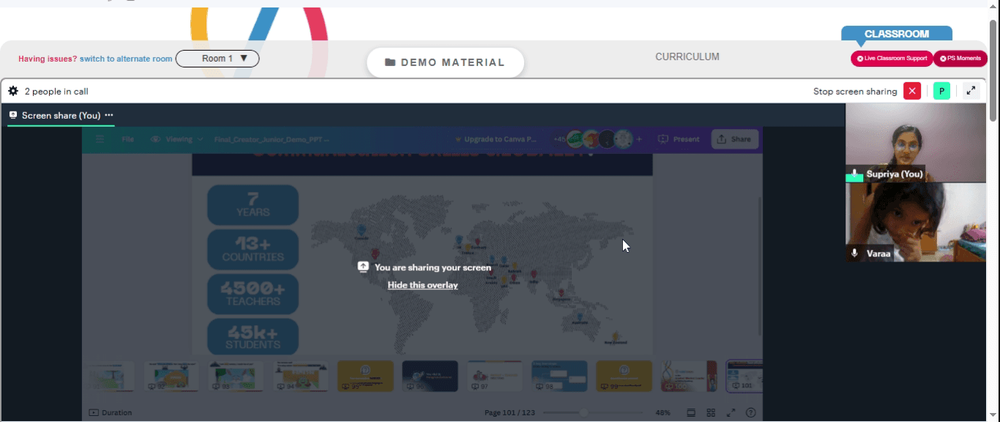Viewport: 1000px width, 422px height.
Task: Open the File menu in Canva
Action: [128, 139]
